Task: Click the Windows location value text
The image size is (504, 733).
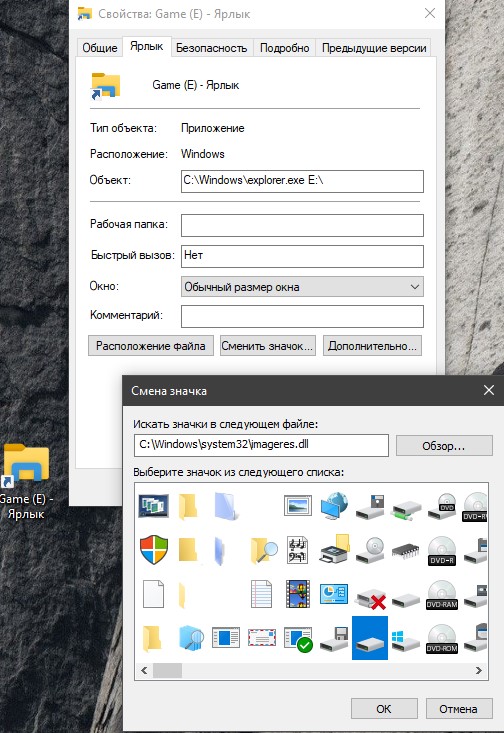Action: 202,154
